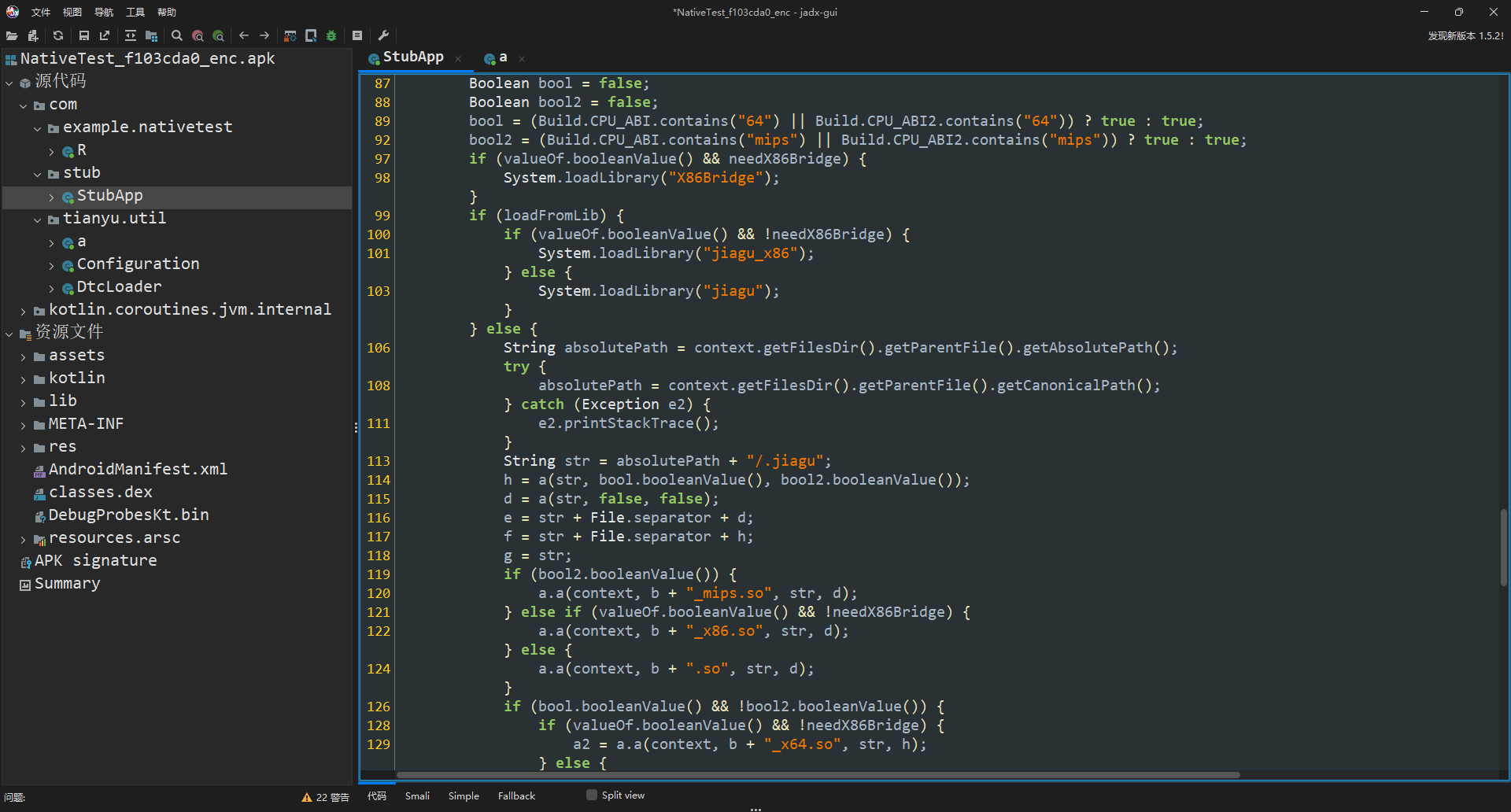Screen dimensions: 1511x812
Task: Expand the assets resource folder
Action: pyautogui.click(x=23, y=356)
